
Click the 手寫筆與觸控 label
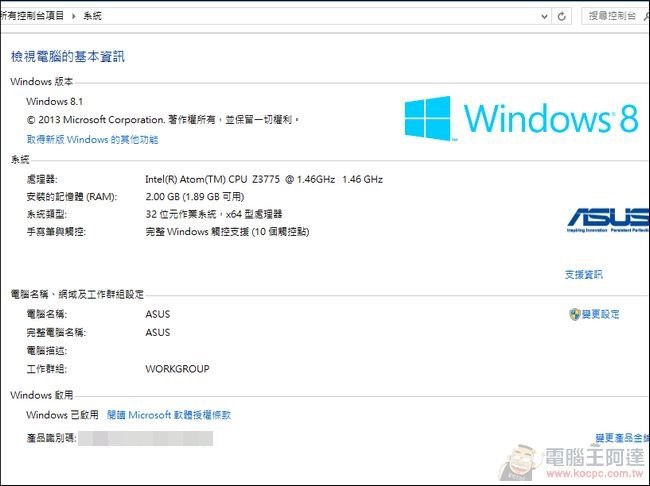click(56, 231)
